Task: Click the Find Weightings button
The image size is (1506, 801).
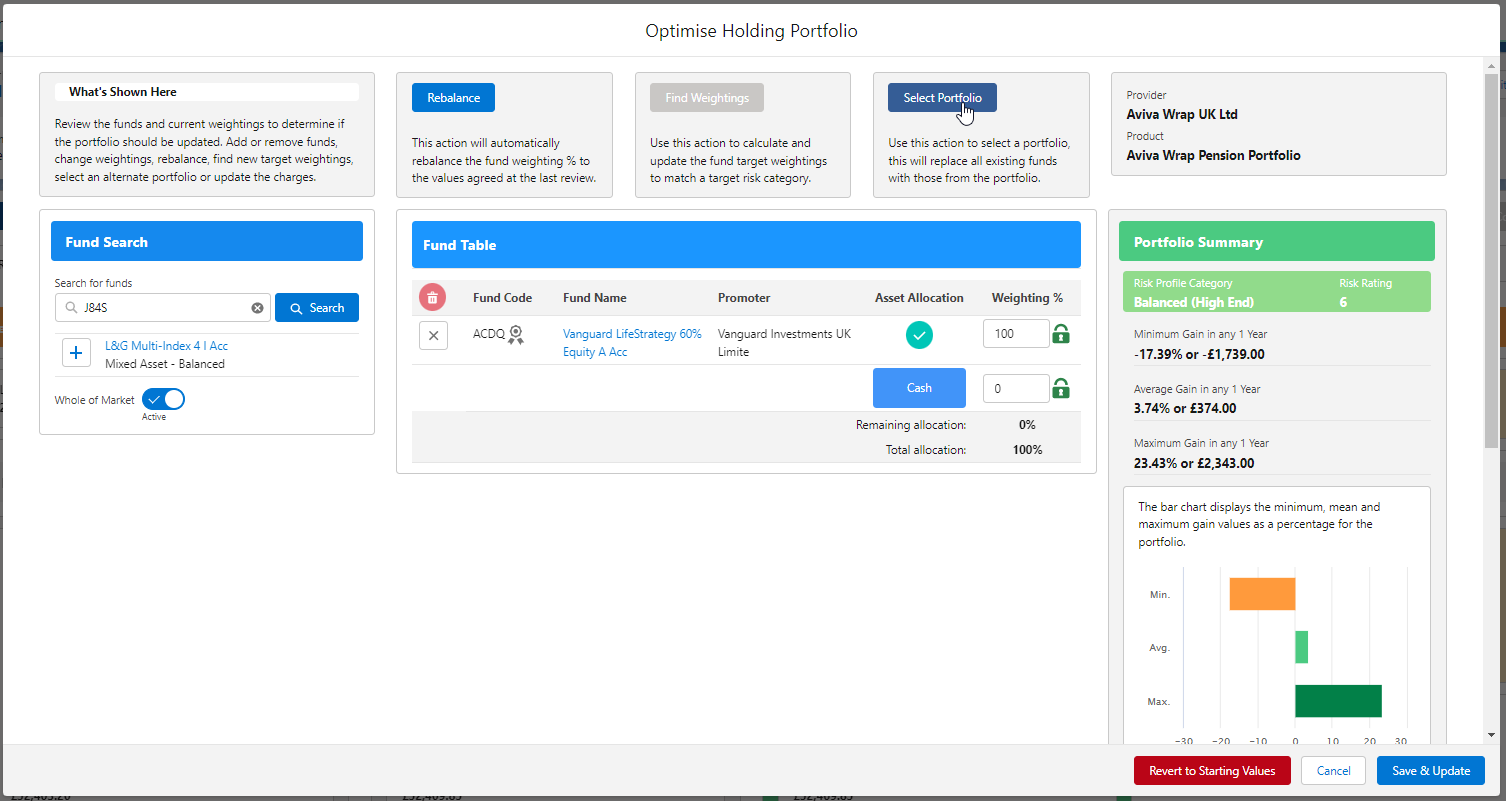Action: (x=707, y=98)
